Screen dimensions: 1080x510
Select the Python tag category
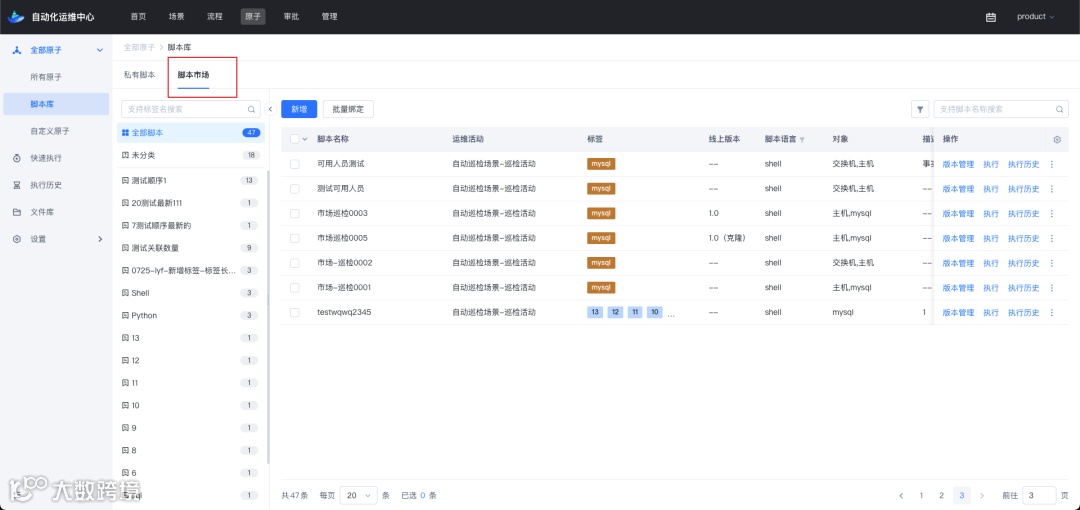[189, 316]
